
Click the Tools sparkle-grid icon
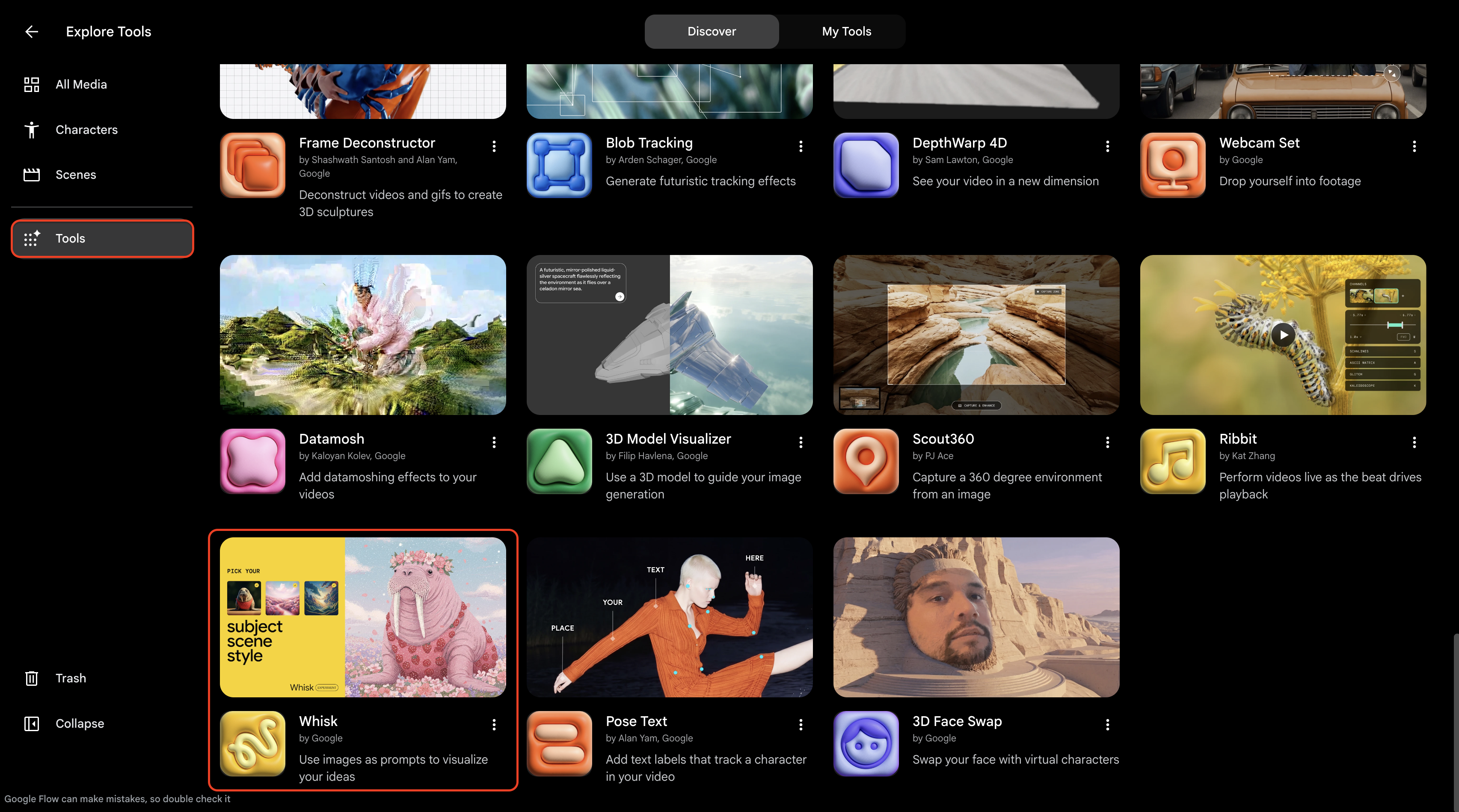pos(32,238)
